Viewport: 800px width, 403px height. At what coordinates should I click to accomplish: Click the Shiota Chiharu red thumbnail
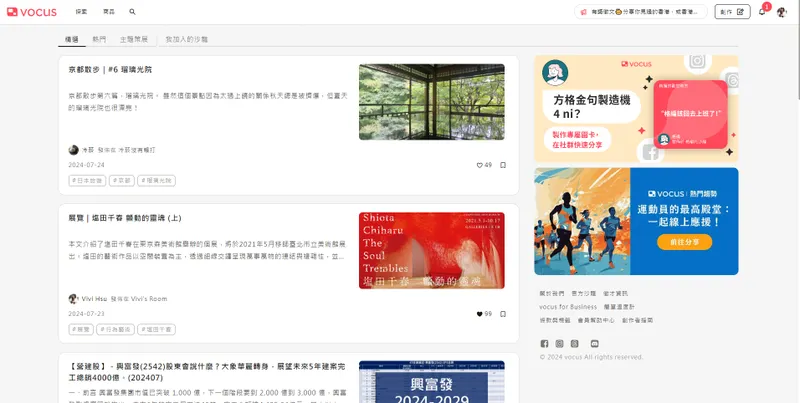[432, 250]
